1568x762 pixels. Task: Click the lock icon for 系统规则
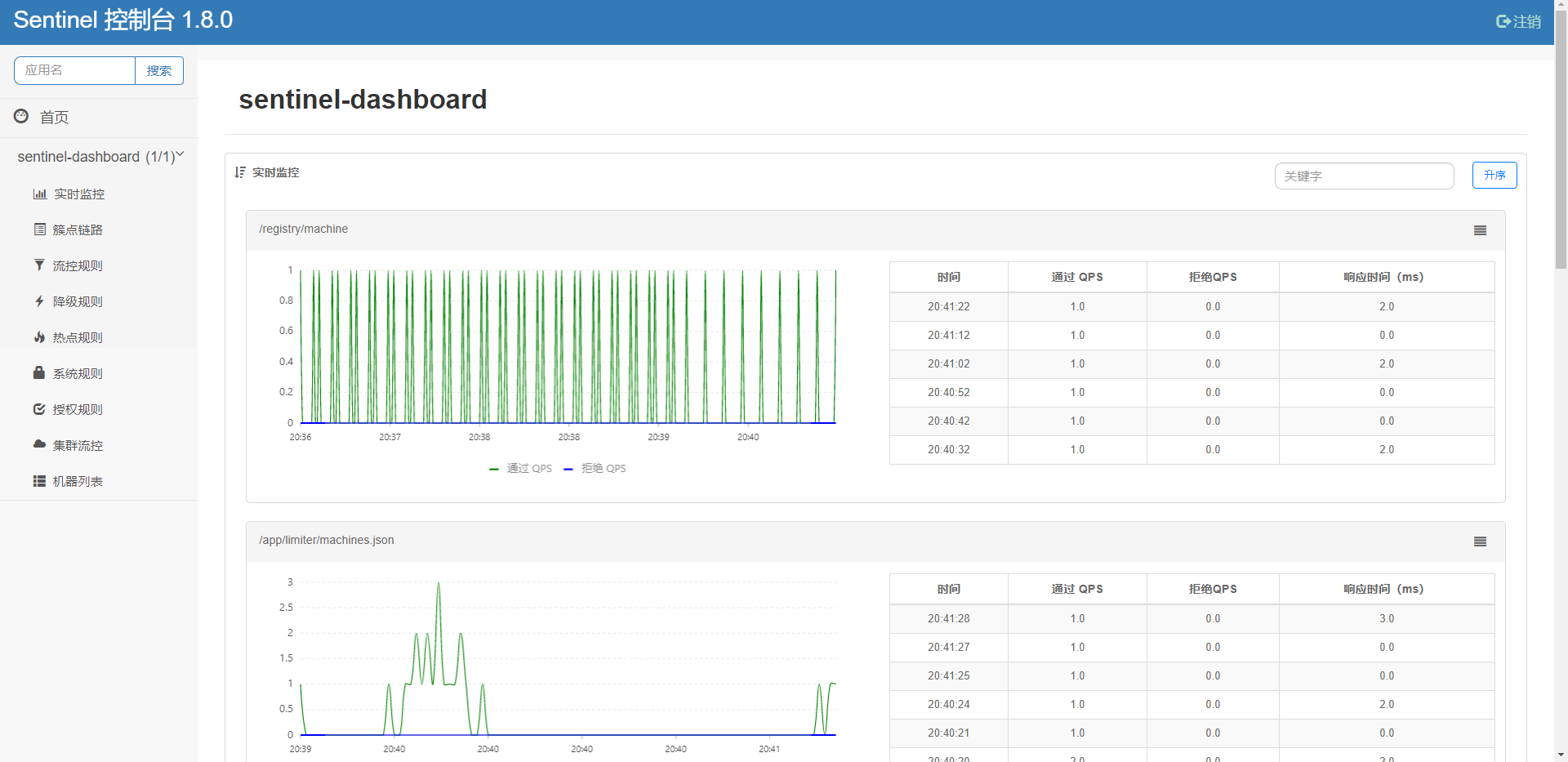point(39,373)
